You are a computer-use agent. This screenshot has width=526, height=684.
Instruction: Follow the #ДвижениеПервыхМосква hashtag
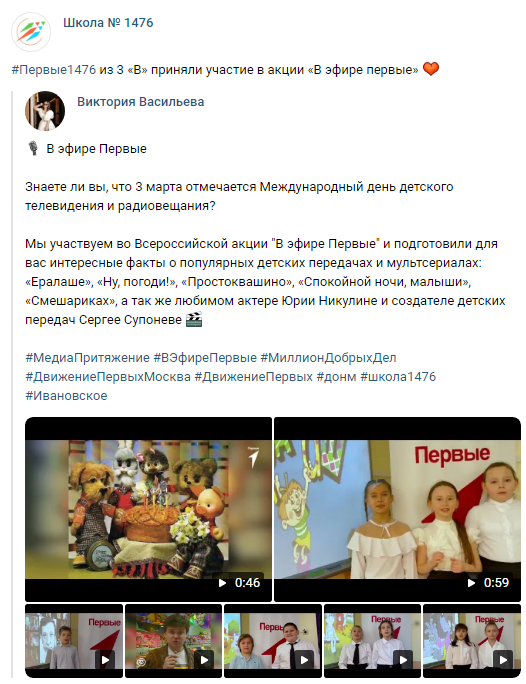[108, 376]
